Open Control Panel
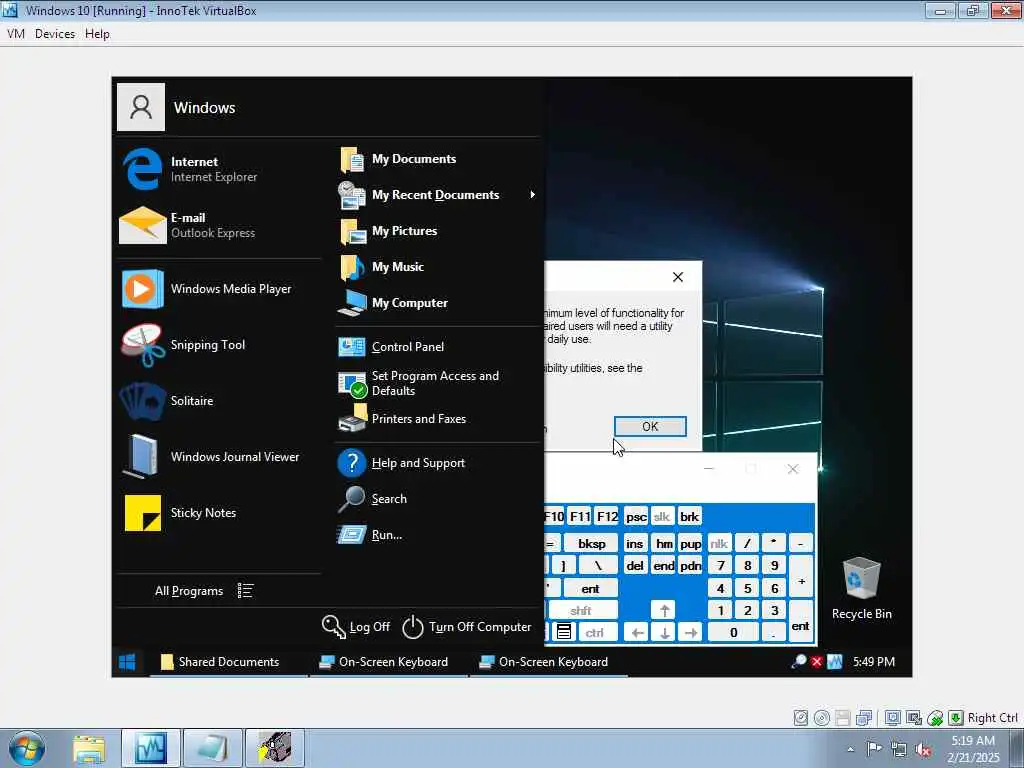The width and height of the screenshot is (1024, 768). pyautogui.click(x=438, y=347)
